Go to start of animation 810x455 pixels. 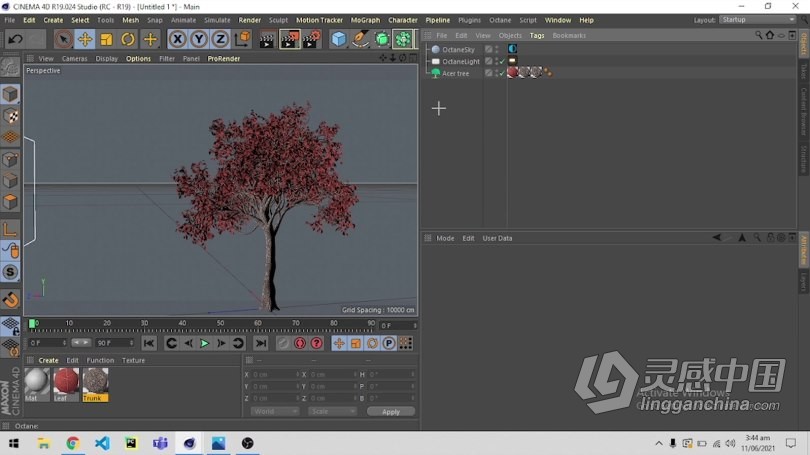coord(149,343)
